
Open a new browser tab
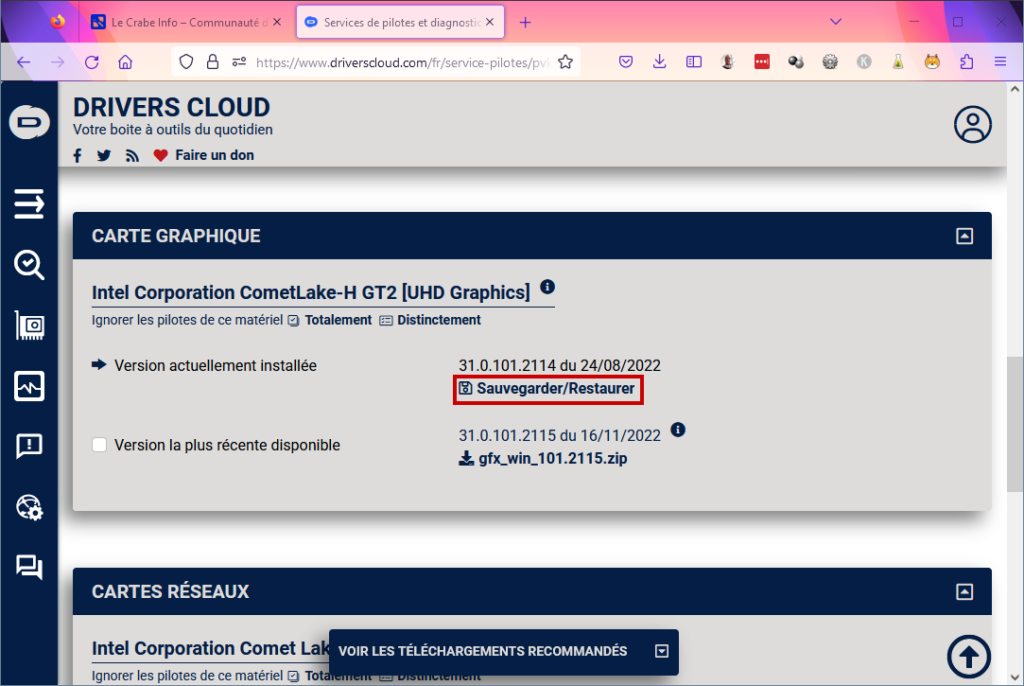click(525, 23)
